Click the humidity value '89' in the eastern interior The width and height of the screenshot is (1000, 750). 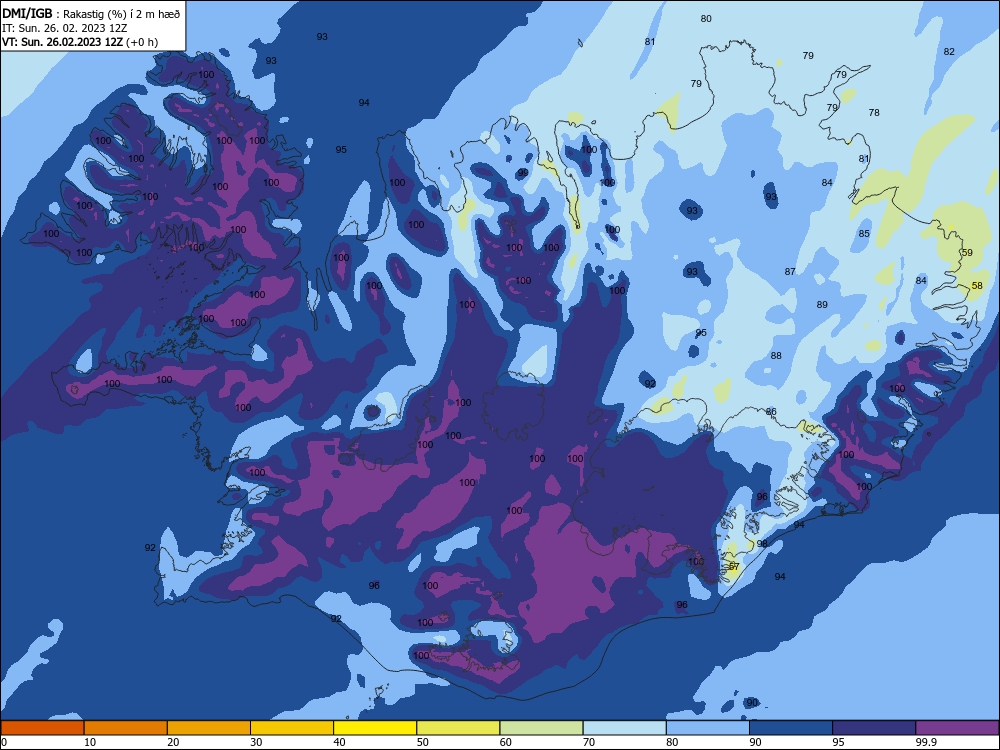tap(822, 305)
